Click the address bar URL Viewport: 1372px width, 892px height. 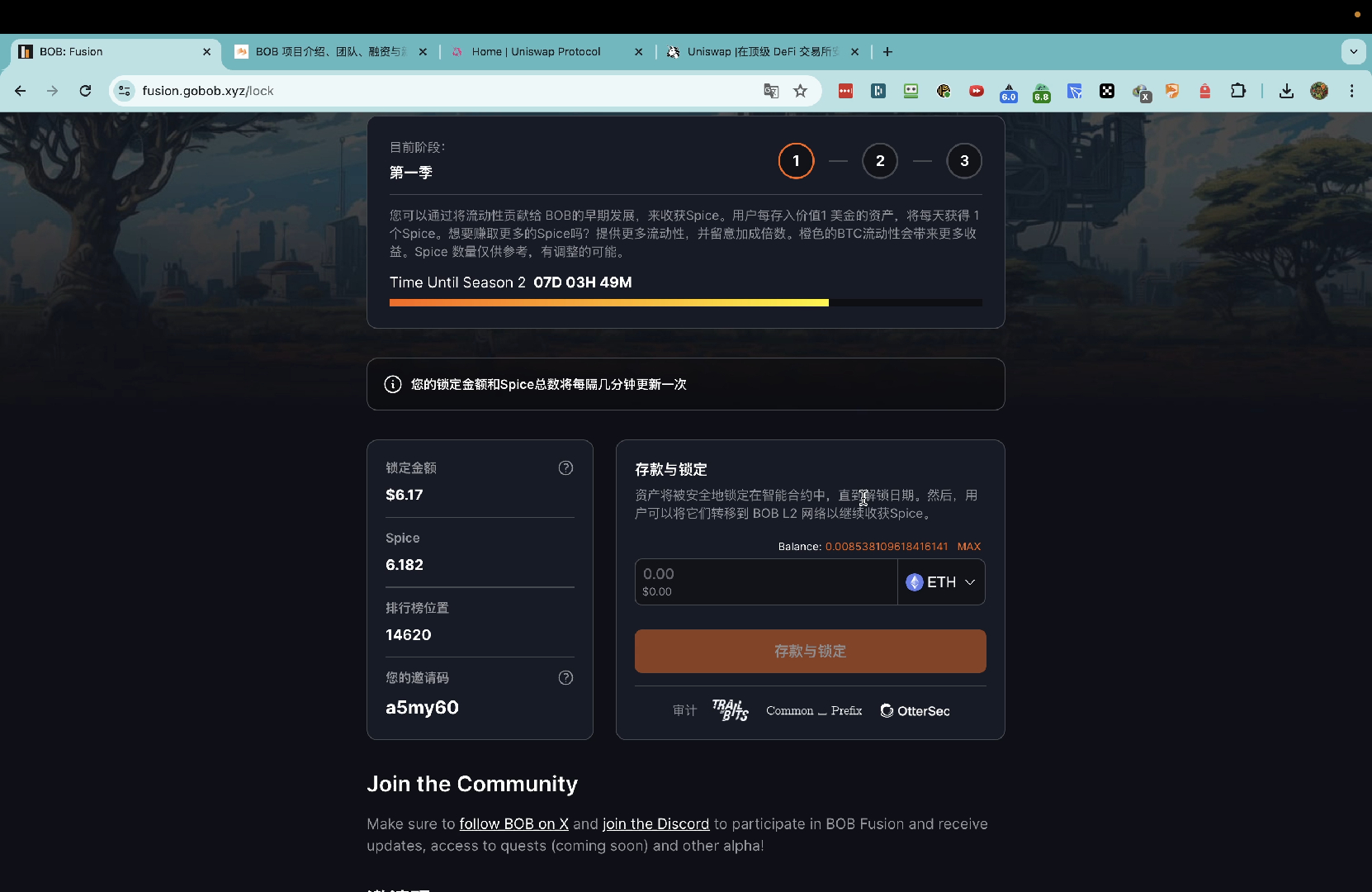pos(208,91)
